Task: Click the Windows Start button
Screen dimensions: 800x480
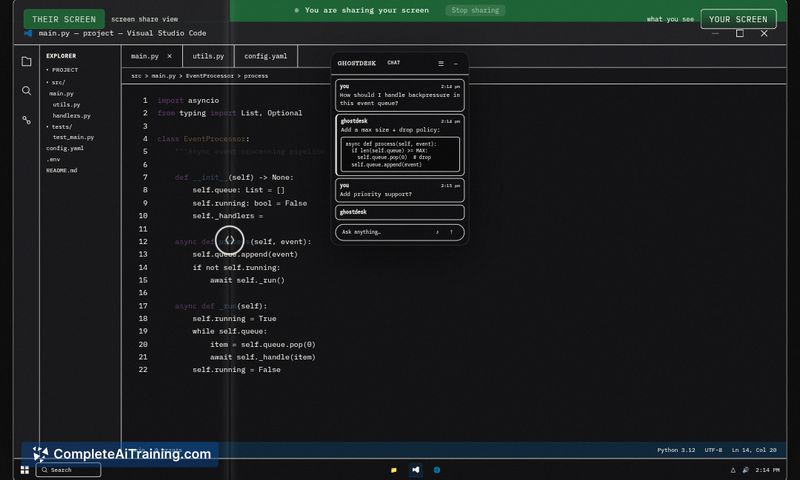Action: pyautogui.click(x=24, y=470)
